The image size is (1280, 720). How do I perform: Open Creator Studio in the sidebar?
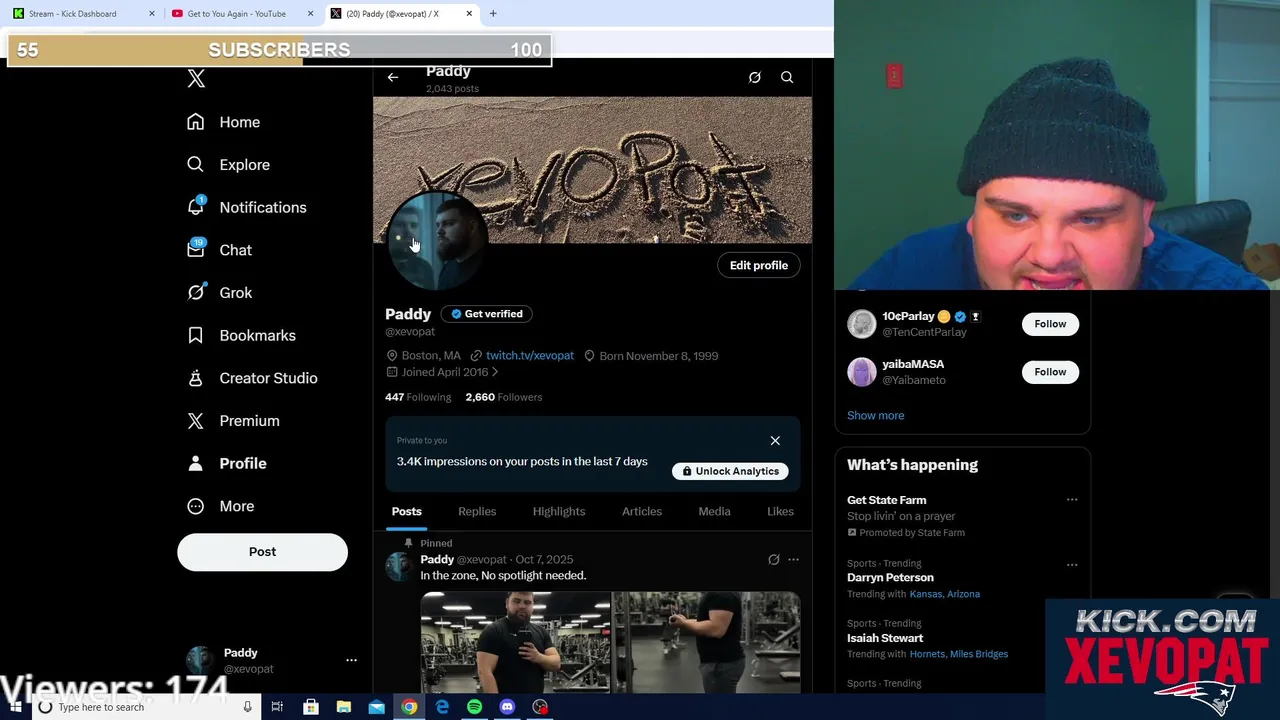tap(252, 378)
